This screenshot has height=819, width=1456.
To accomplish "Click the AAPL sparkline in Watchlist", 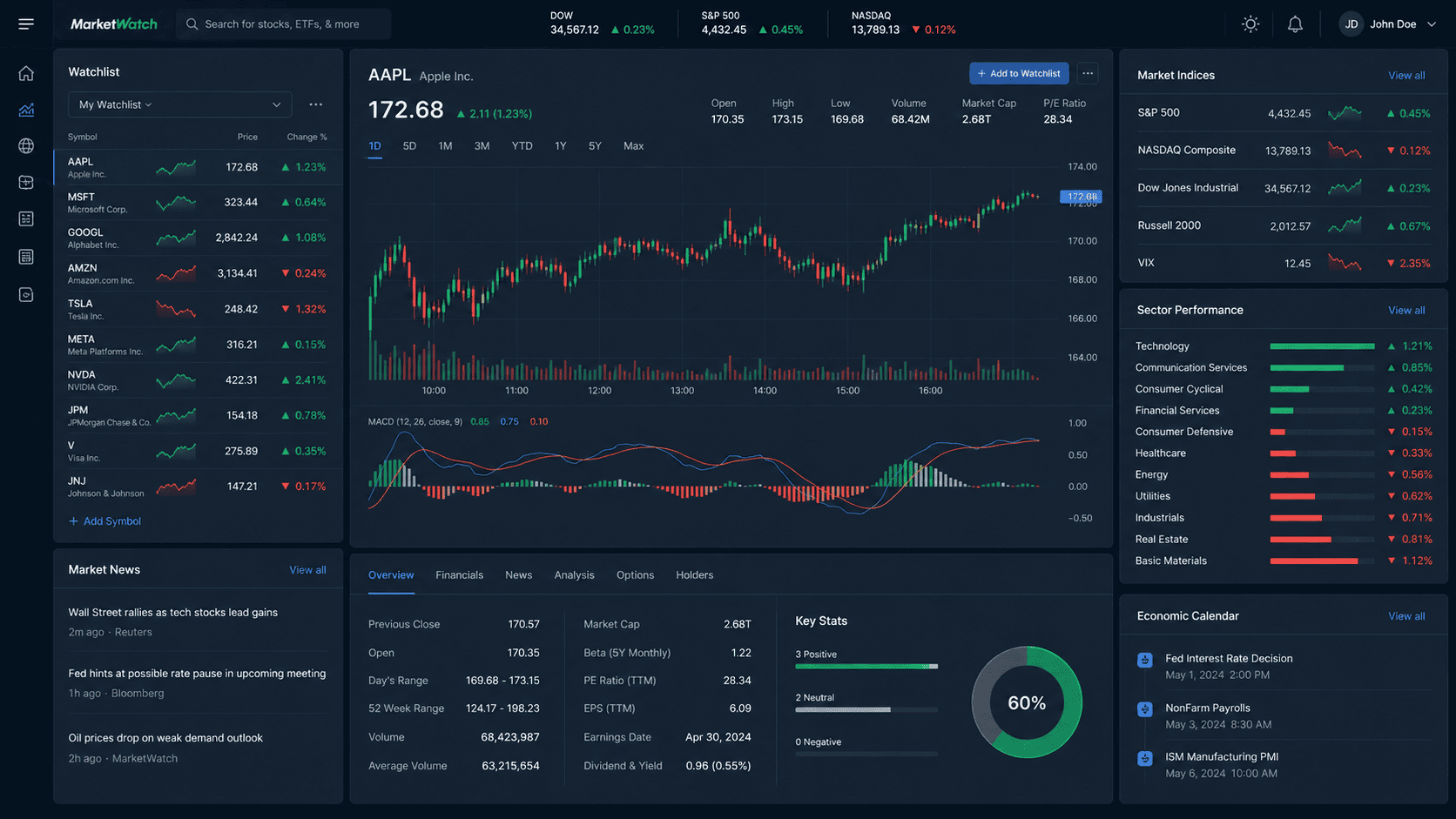I will point(176,167).
